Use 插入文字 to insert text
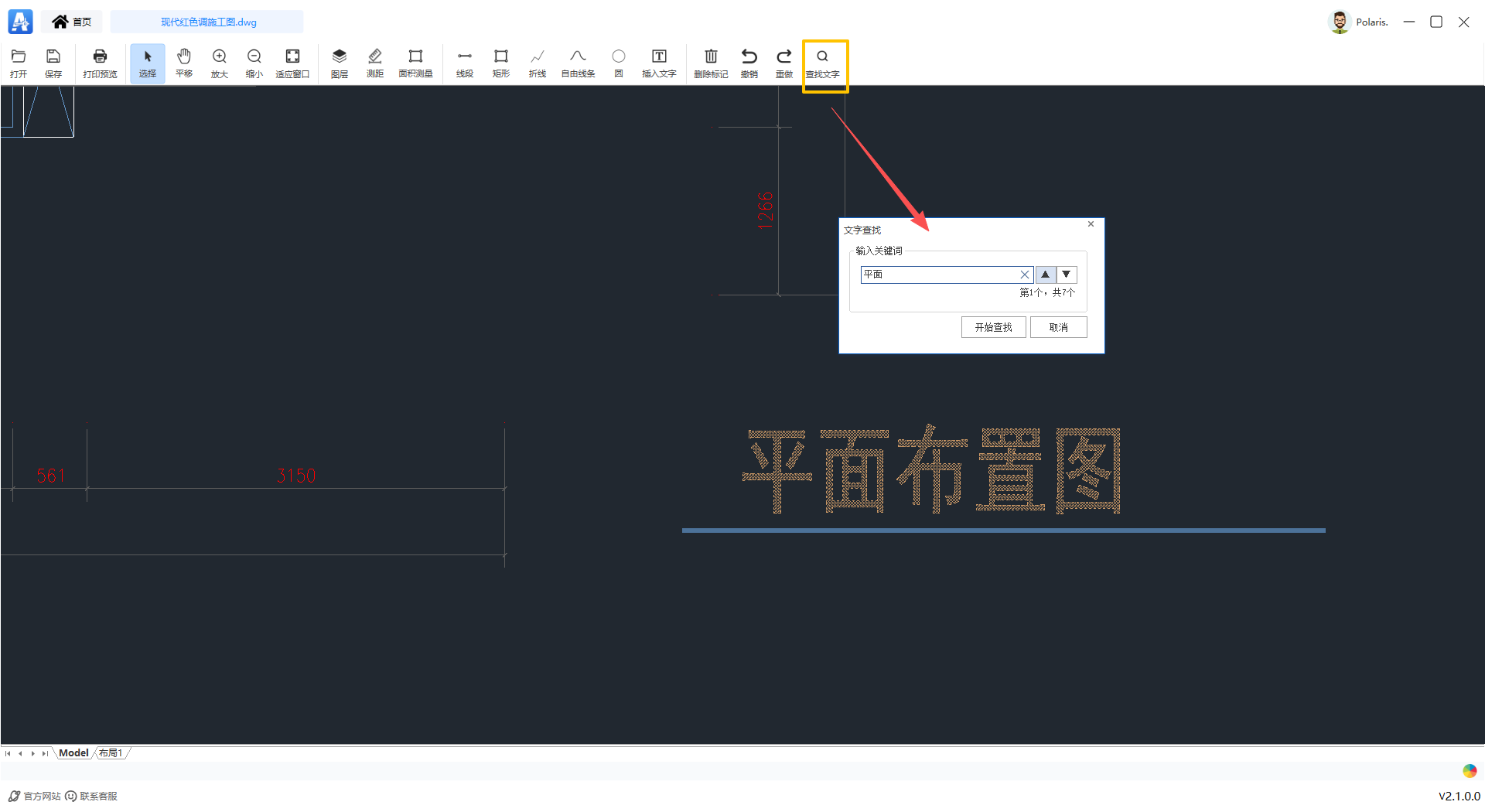This screenshot has height=812, width=1485. tap(658, 63)
